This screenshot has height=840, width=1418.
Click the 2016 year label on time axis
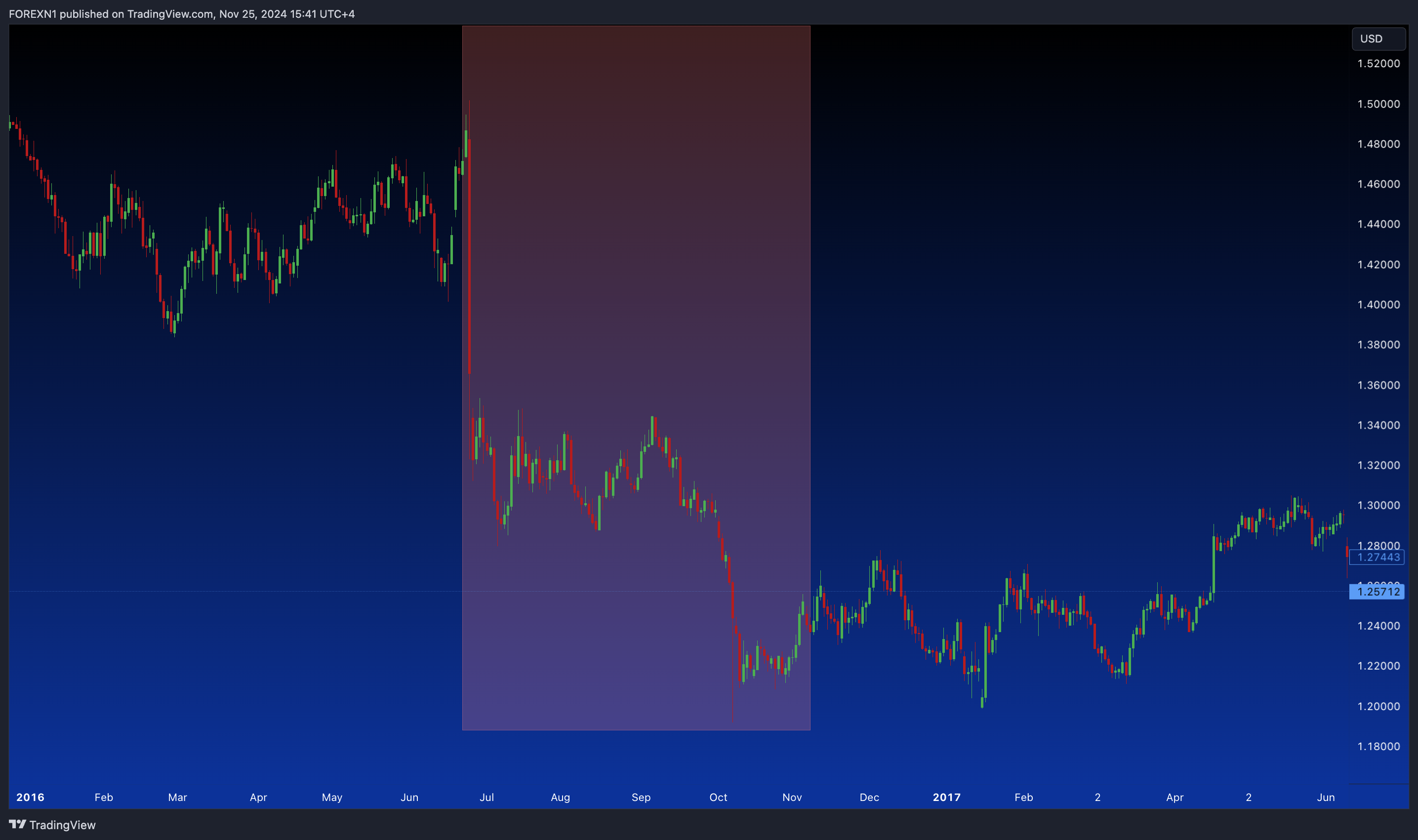coord(30,797)
